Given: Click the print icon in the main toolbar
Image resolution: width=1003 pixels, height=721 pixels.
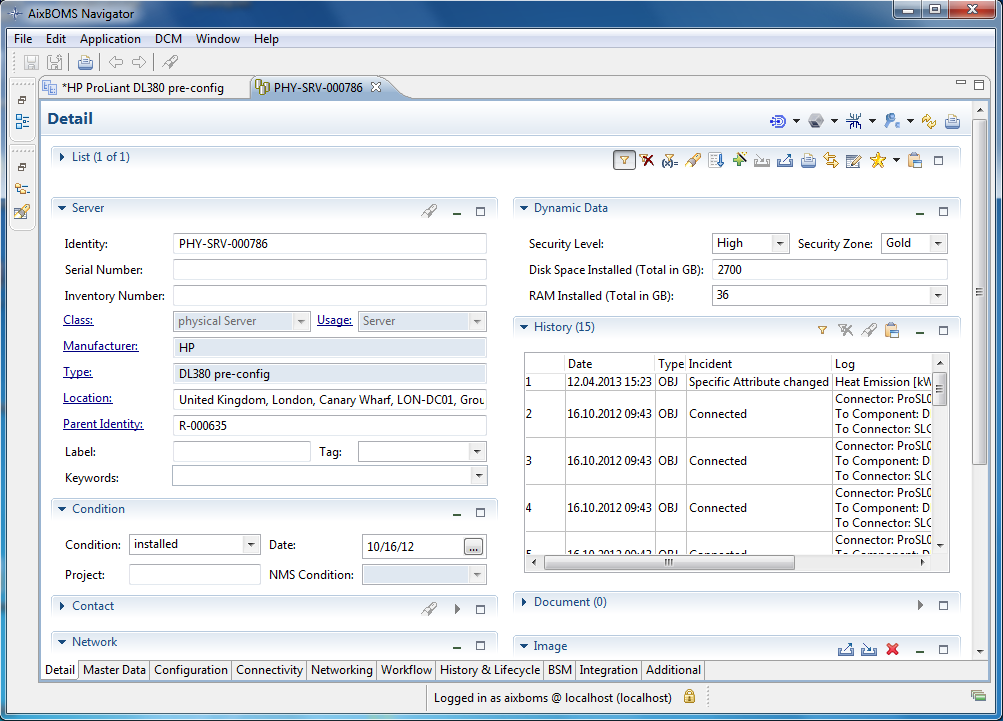Looking at the screenshot, I should [x=85, y=62].
